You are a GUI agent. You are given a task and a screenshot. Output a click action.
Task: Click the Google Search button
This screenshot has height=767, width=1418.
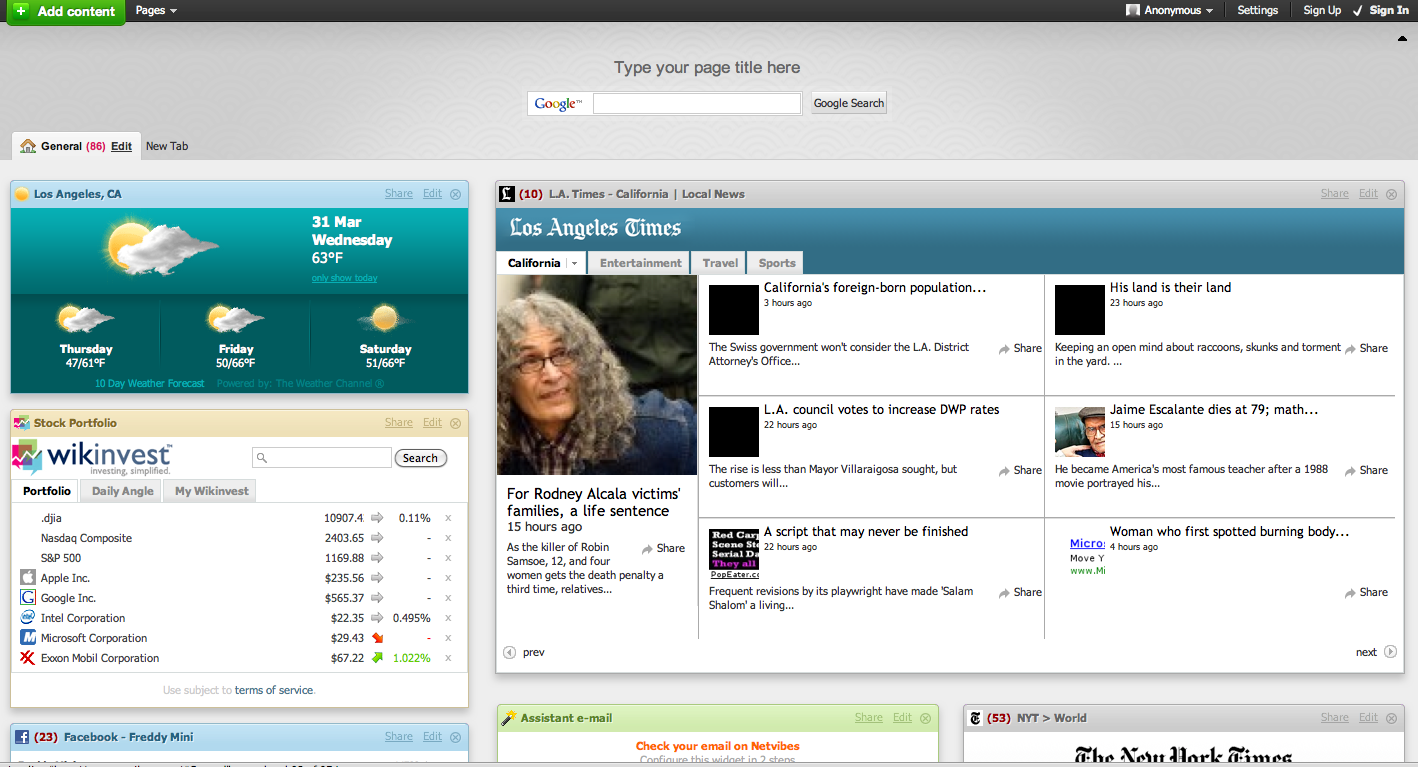tap(849, 103)
